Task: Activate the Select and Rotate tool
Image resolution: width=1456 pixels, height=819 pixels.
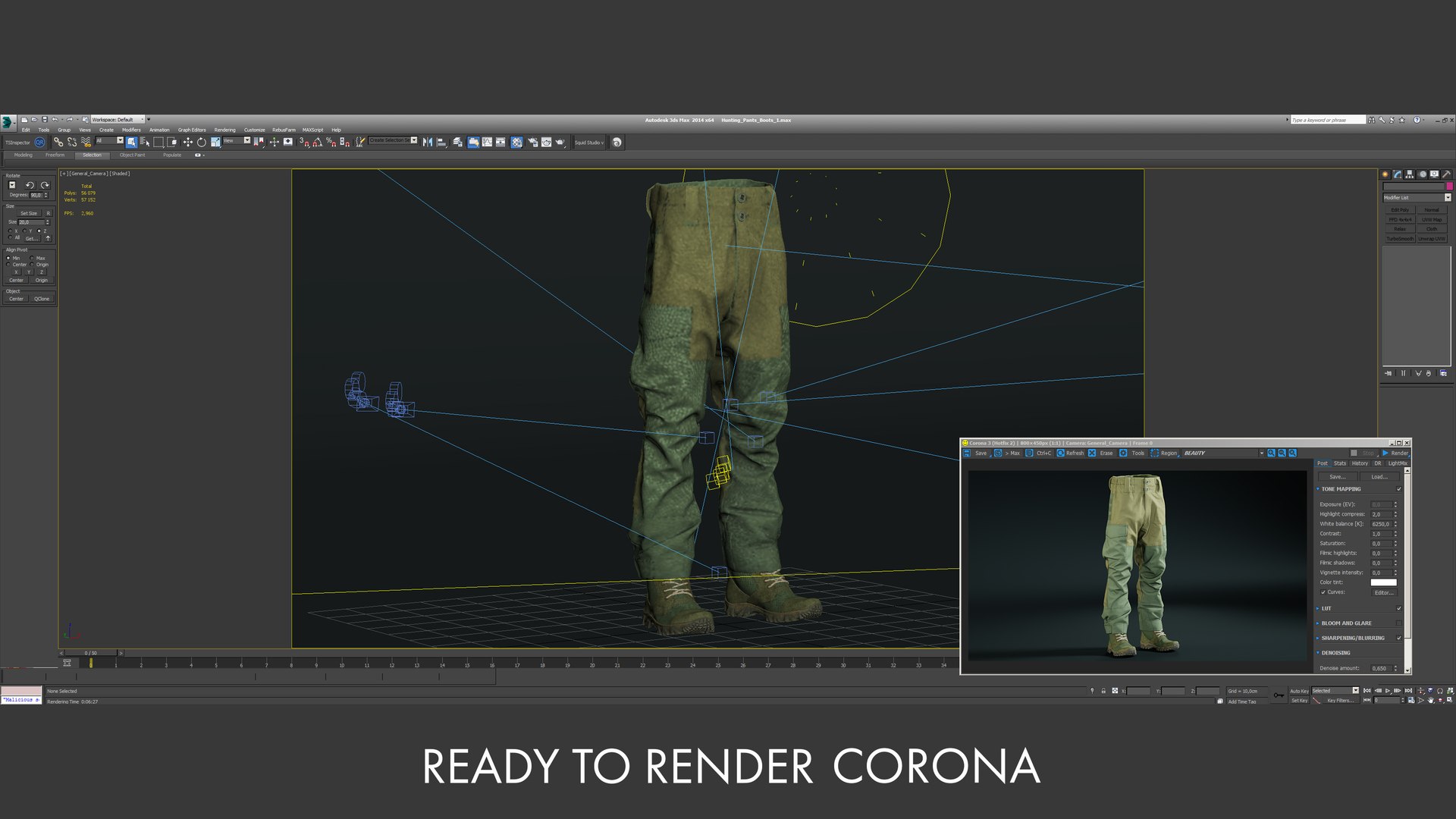Action: click(x=201, y=142)
